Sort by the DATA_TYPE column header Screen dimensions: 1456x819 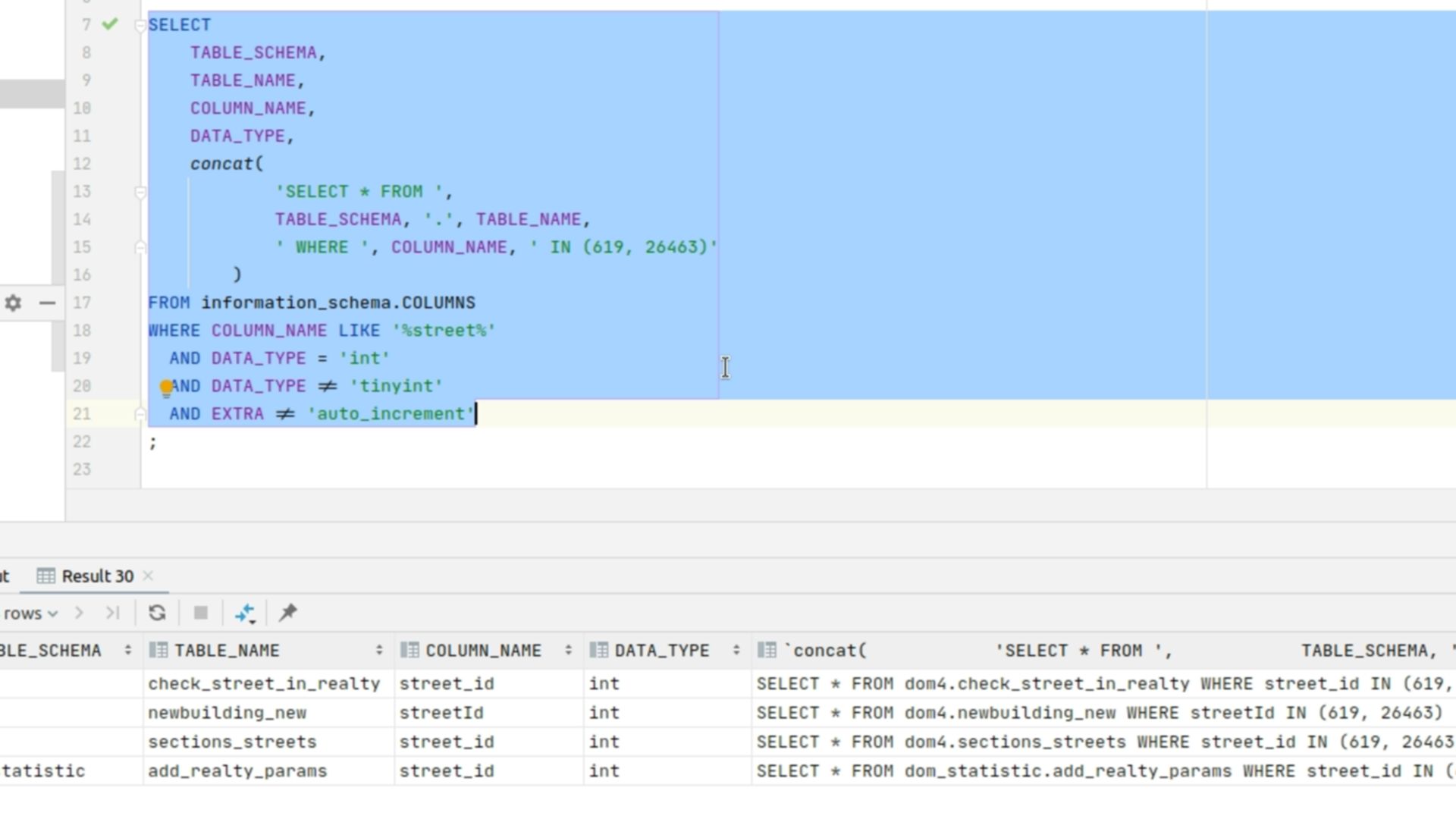(x=667, y=651)
